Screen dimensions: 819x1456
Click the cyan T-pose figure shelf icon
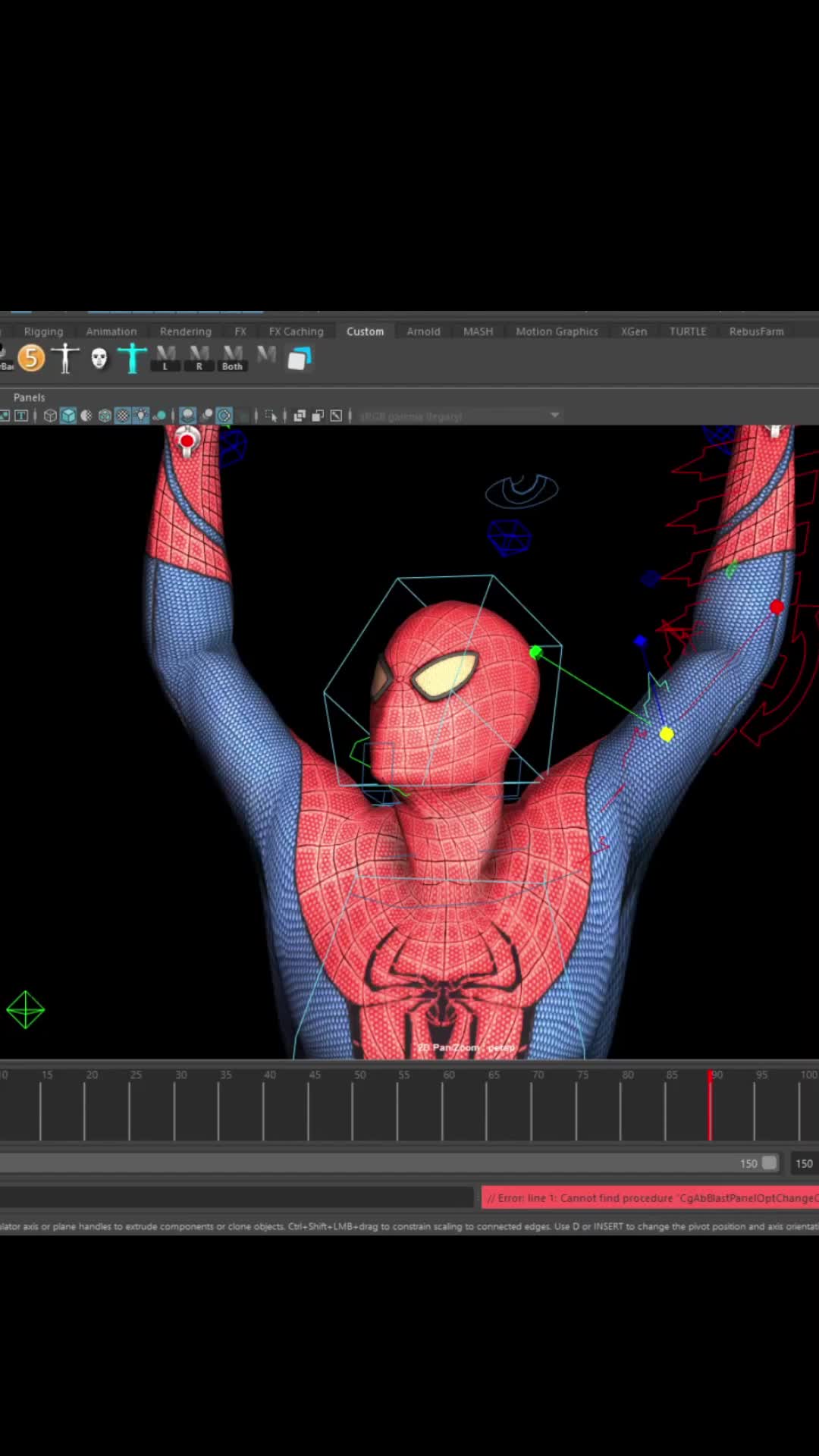[x=132, y=358]
